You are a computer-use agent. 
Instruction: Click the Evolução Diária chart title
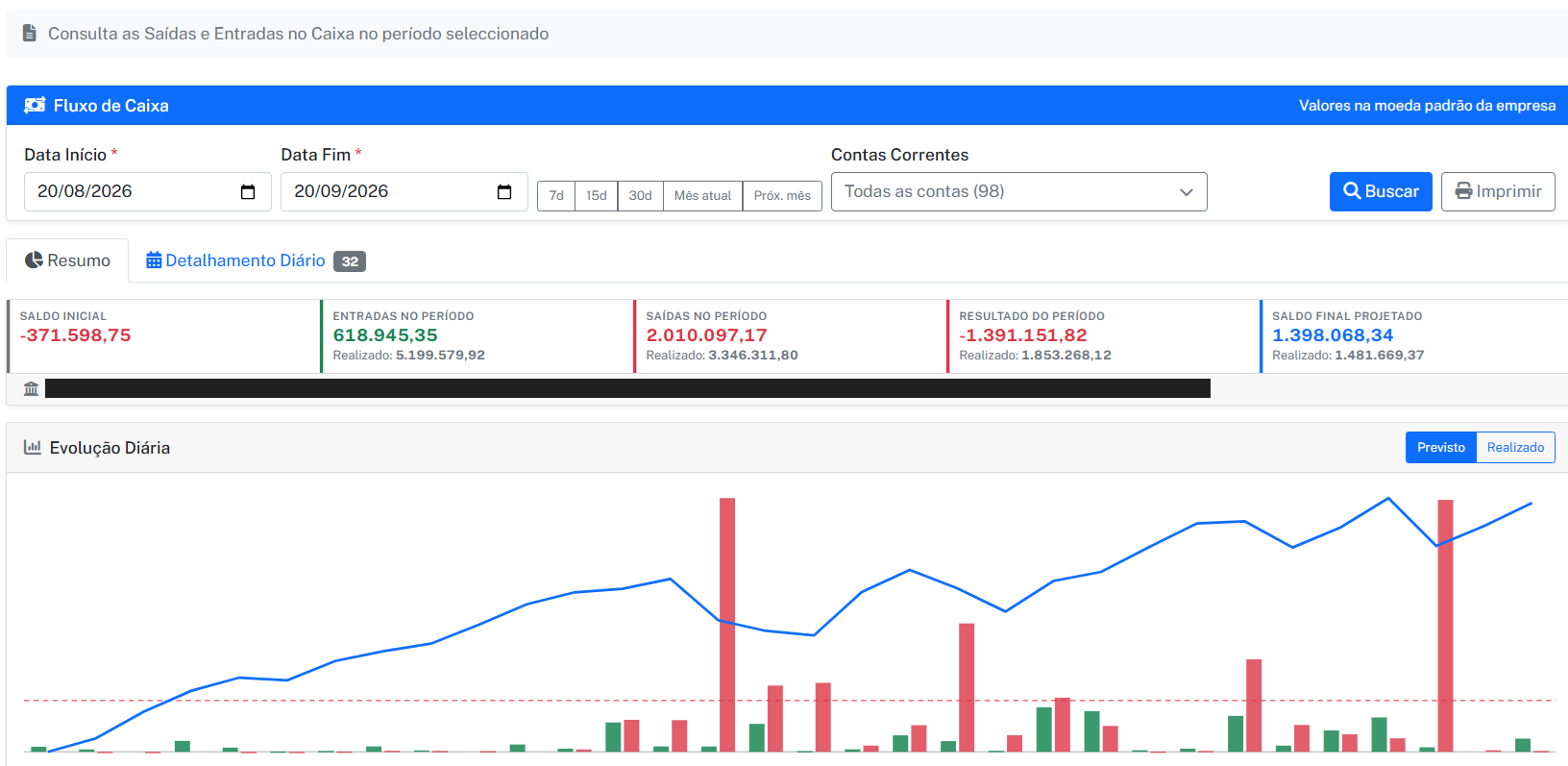click(110, 448)
